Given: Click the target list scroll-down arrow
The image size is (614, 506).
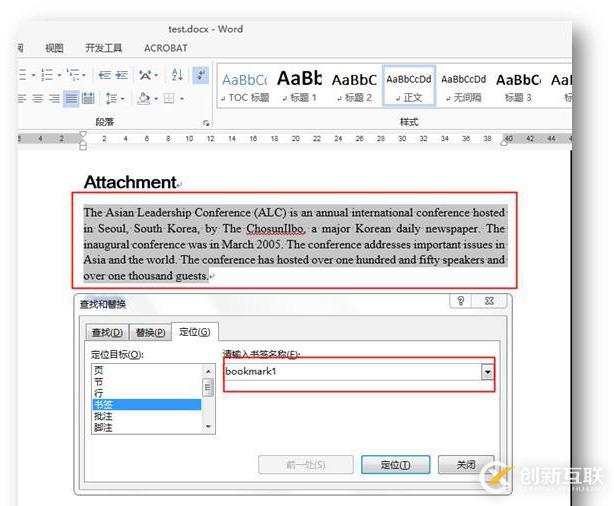Looking at the screenshot, I should point(208,426).
